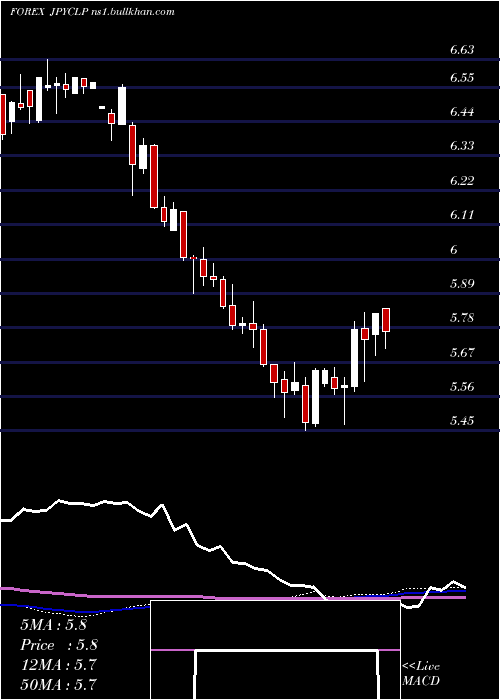Click the 5.56 price axis label

(x=462, y=387)
